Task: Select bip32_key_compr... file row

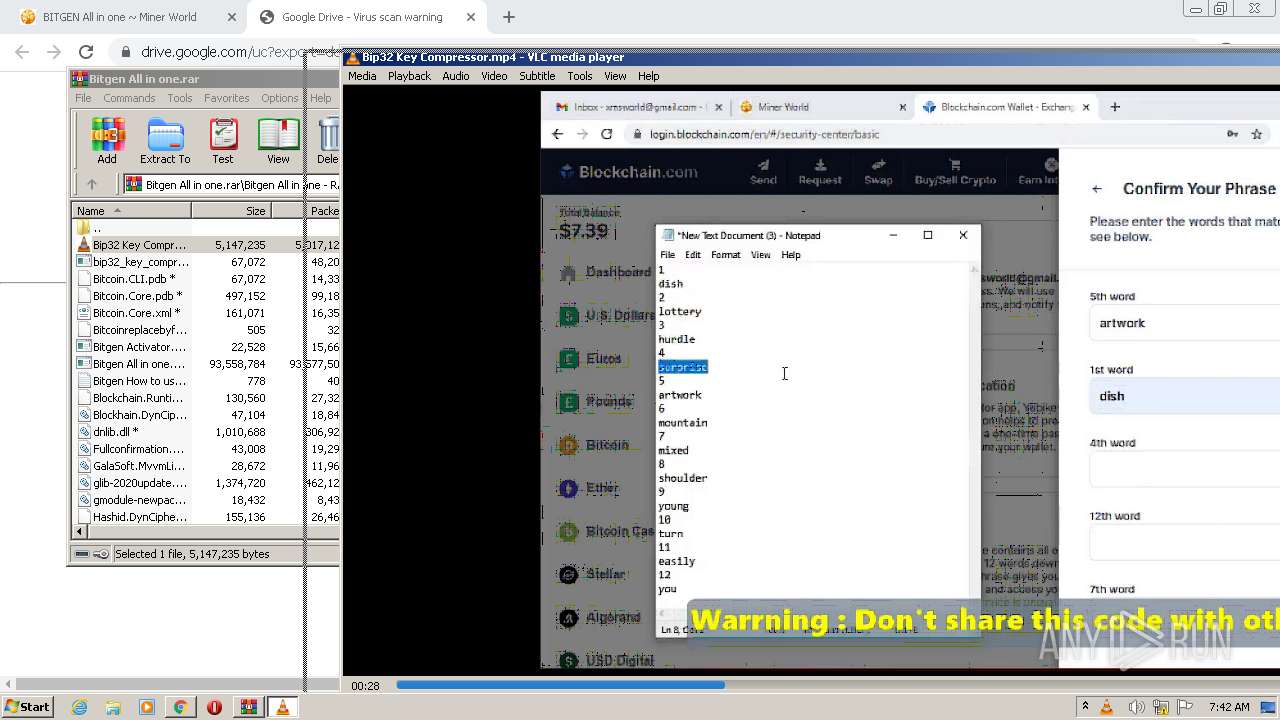Action: [208, 262]
